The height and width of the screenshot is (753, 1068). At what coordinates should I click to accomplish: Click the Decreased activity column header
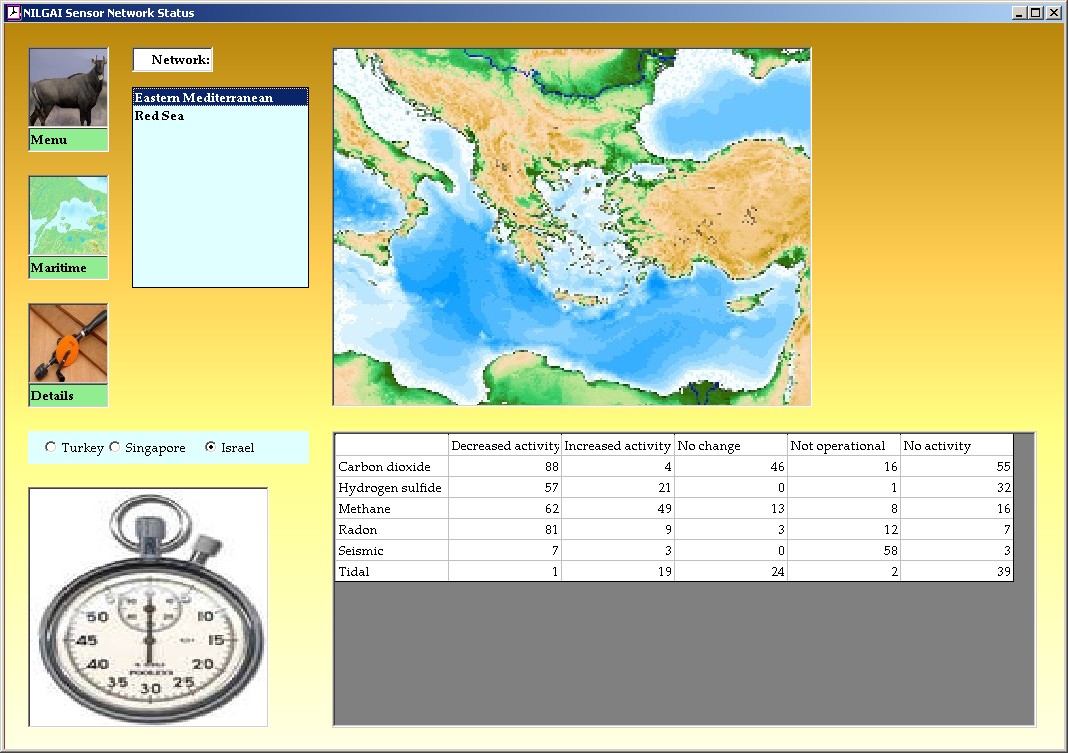click(504, 446)
